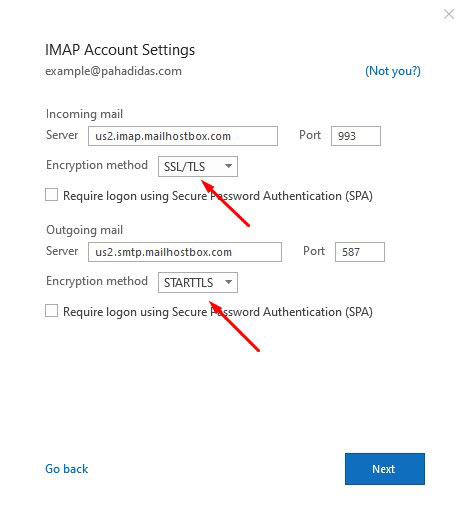This screenshot has width=472, height=530.
Task: Focus the outgoing mail server field
Action: (x=185, y=252)
